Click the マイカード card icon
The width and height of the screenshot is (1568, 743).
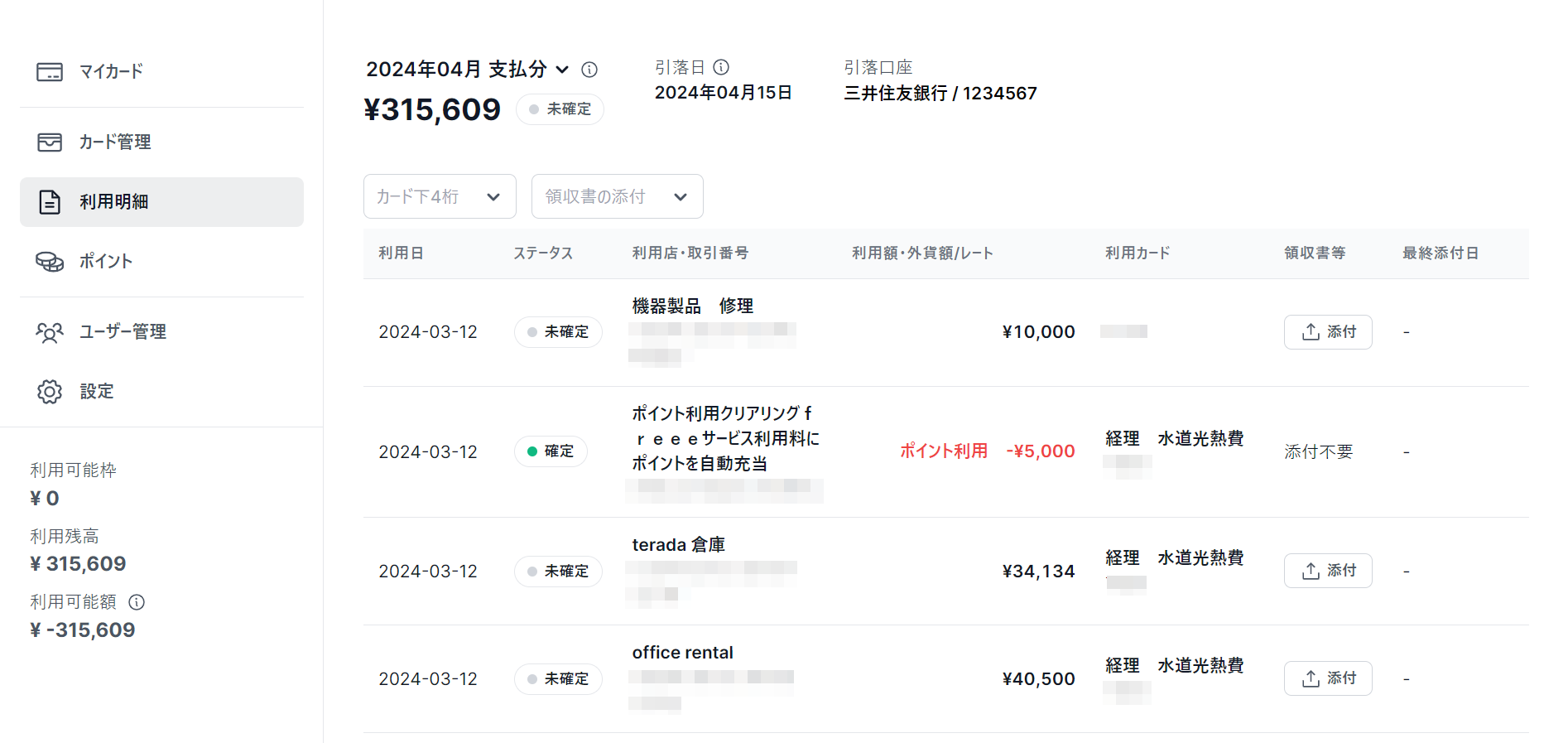[50, 72]
